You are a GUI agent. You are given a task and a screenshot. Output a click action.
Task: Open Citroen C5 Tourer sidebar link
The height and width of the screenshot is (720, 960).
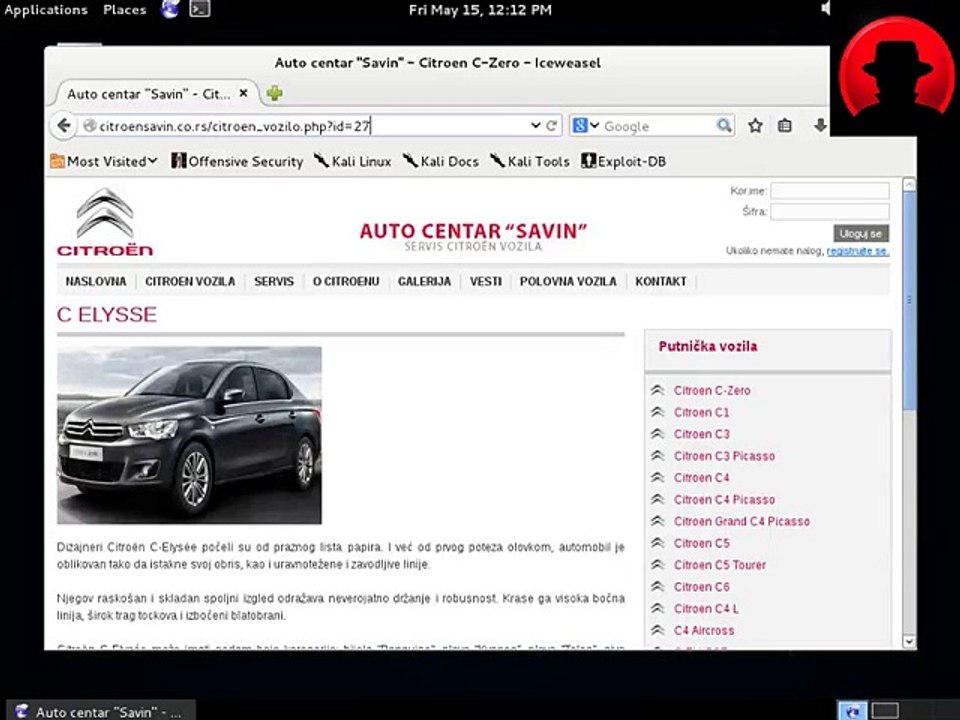click(720, 565)
